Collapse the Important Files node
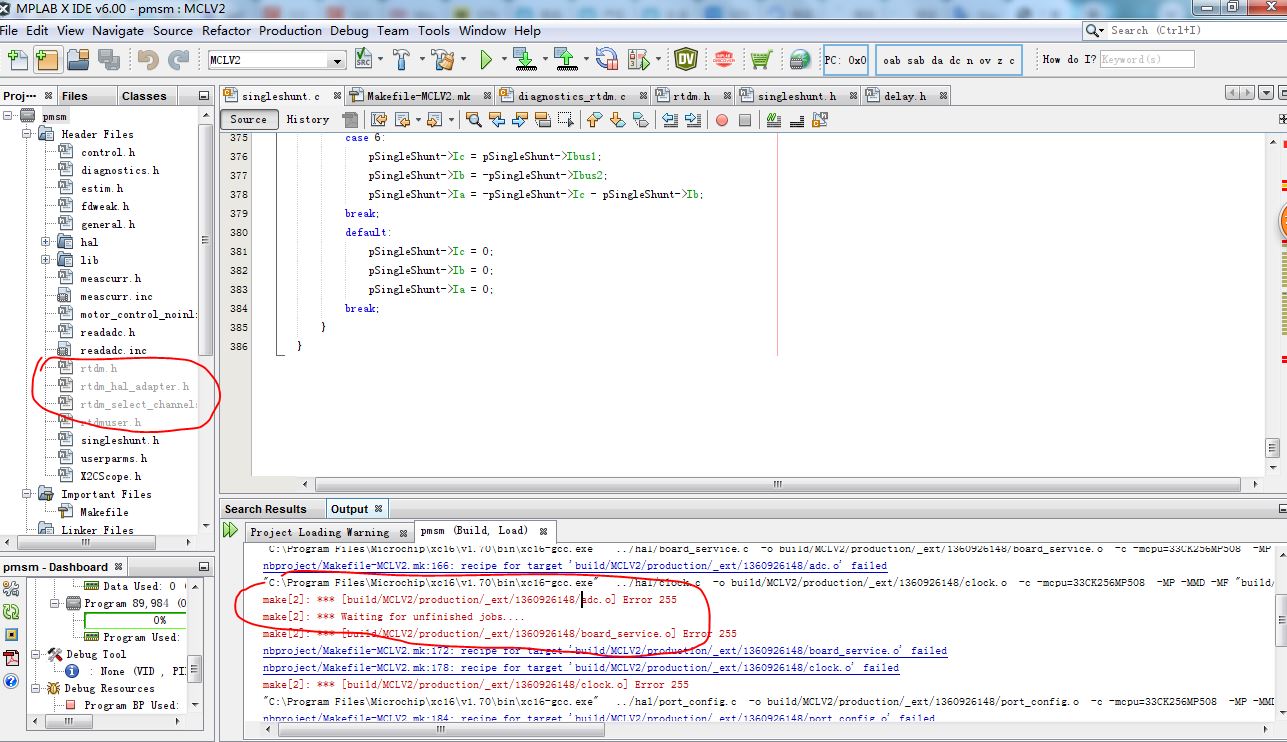 [x=27, y=494]
